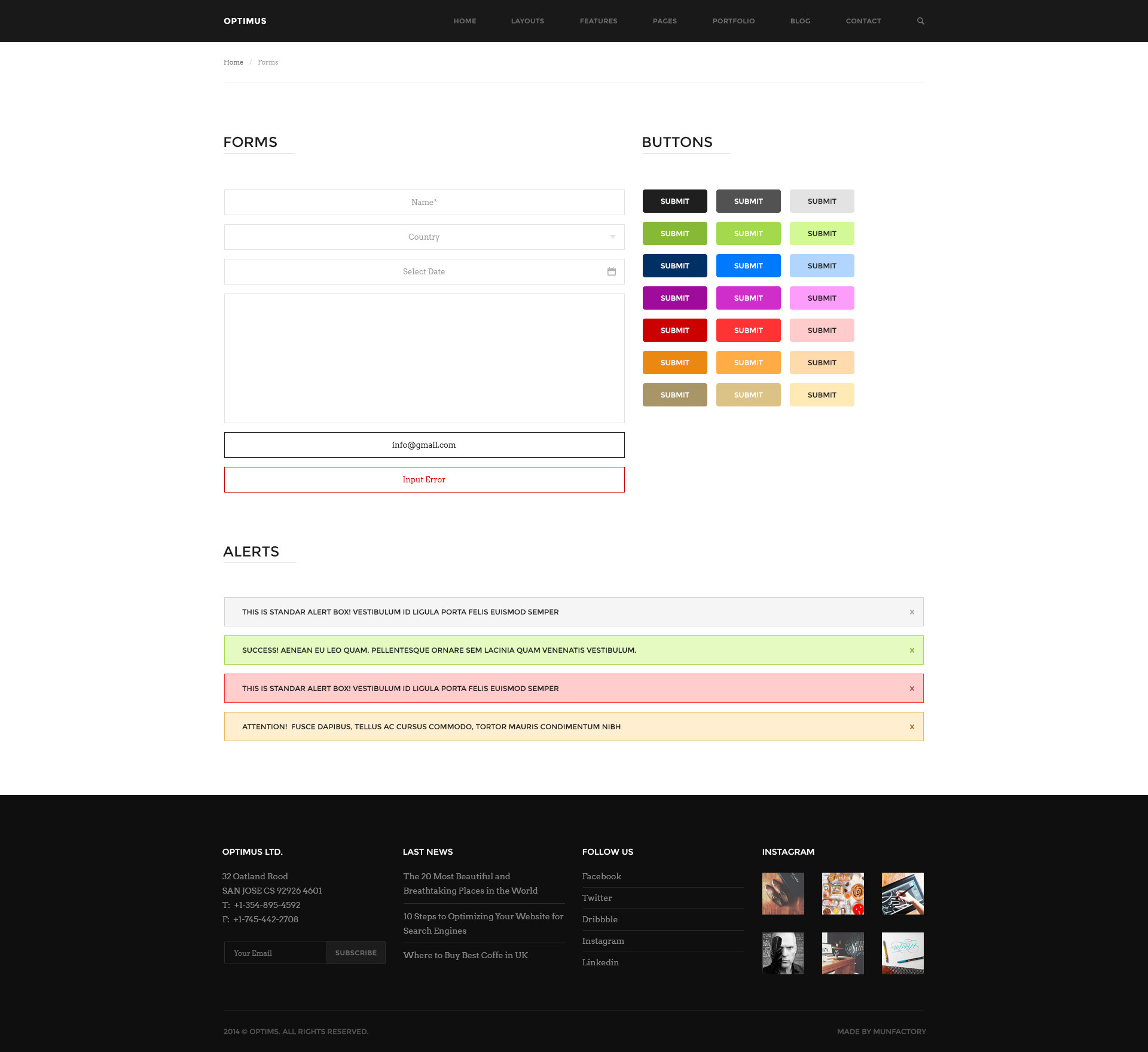Viewport: 1148px width, 1052px height.
Task: Focus the Your Email newsletter field
Action: pos(276,953)
